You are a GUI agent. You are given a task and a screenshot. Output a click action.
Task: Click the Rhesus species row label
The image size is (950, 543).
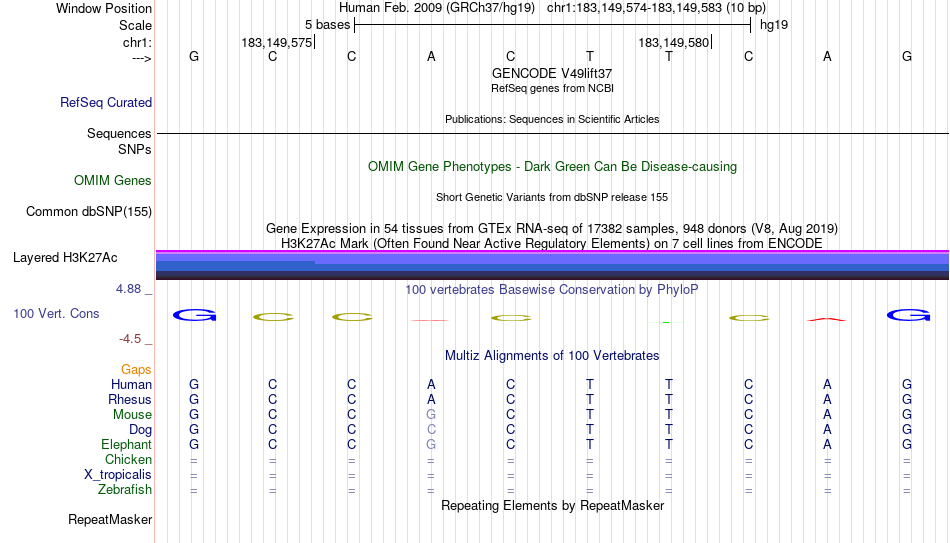pyautogui.click(x=130, y=399)
